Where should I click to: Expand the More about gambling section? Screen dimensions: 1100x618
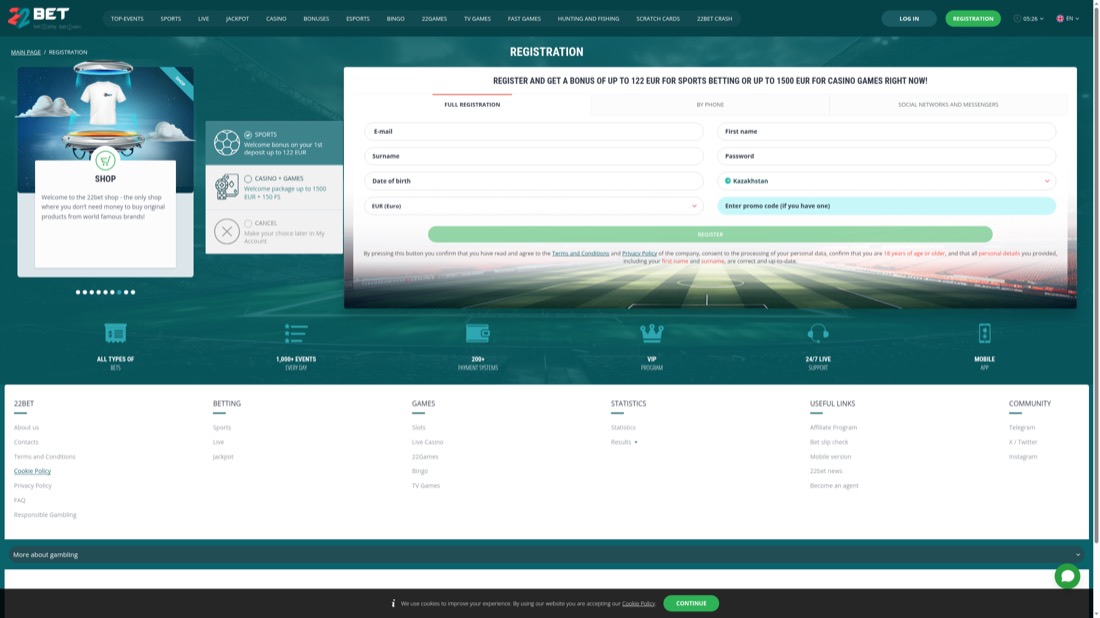tap(546, 555)
